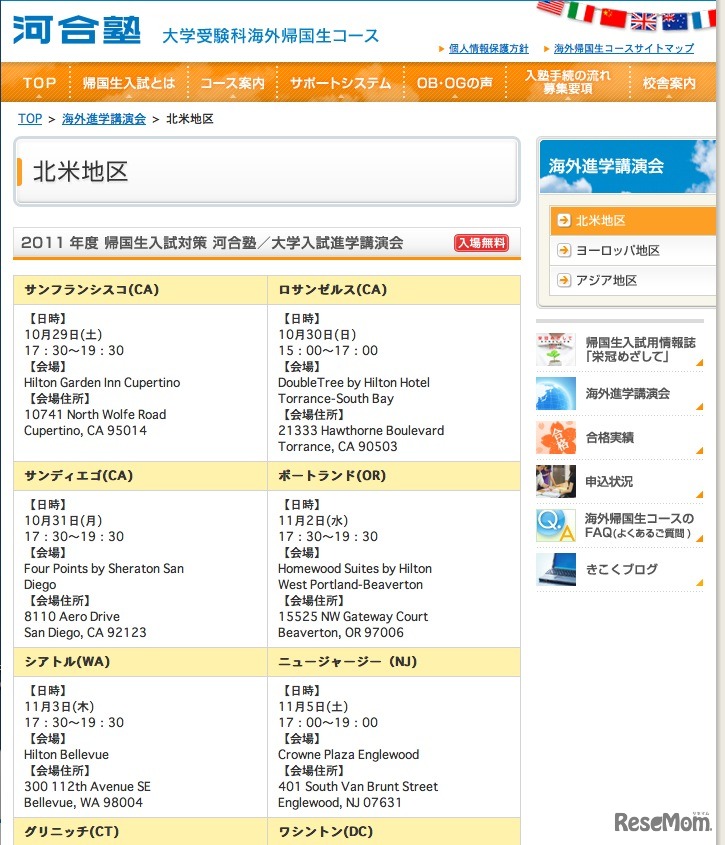This screenshot has height=845, width=725.
Task: Click the globe icon for 海外進学講演会
Action: coord(556,393)
